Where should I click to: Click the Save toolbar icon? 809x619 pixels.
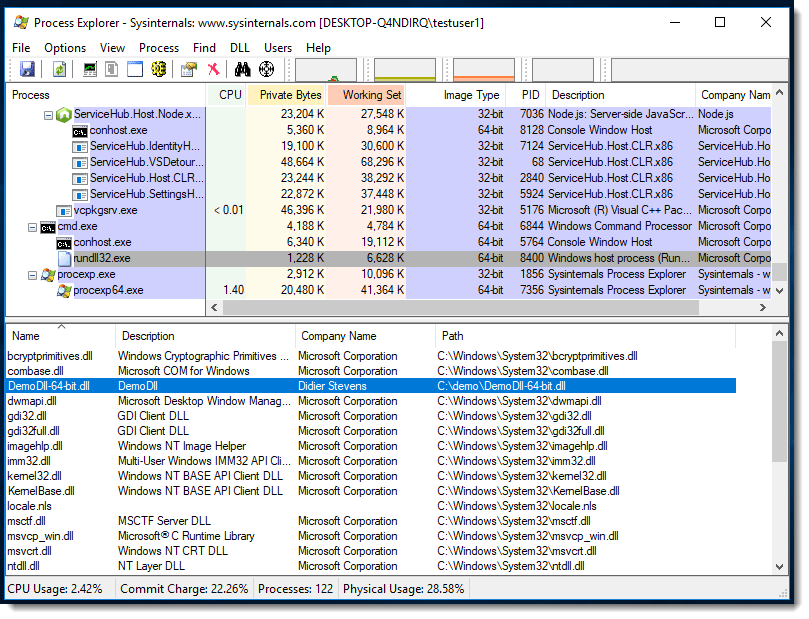(x=28, y=69)
